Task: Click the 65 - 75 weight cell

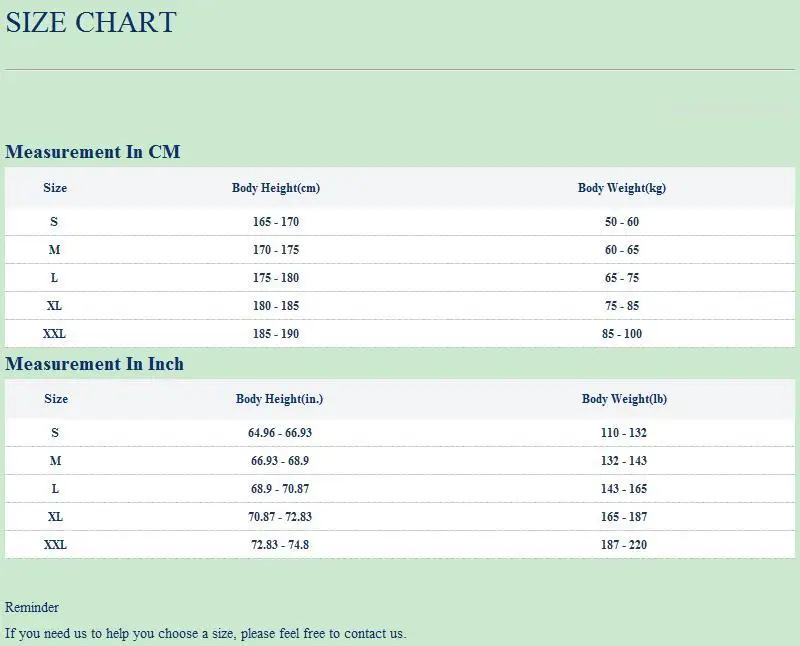Action: click(x=621, y=278)
